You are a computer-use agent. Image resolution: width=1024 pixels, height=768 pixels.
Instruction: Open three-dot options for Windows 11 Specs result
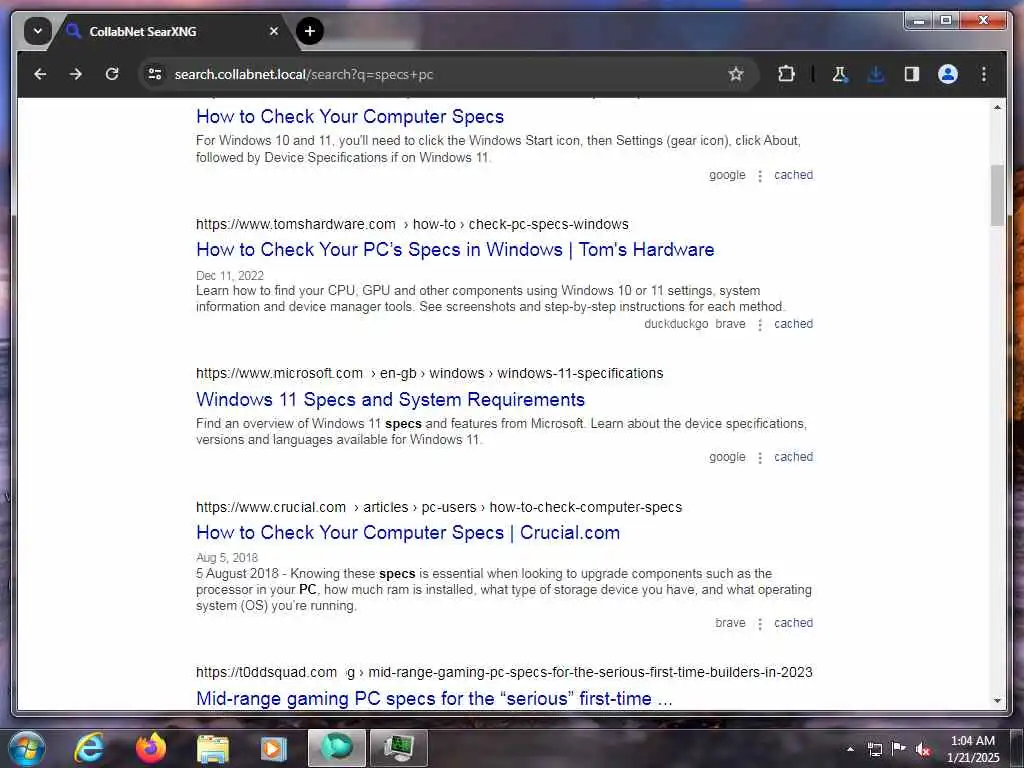pyautogui.click(x=760, y=458)
